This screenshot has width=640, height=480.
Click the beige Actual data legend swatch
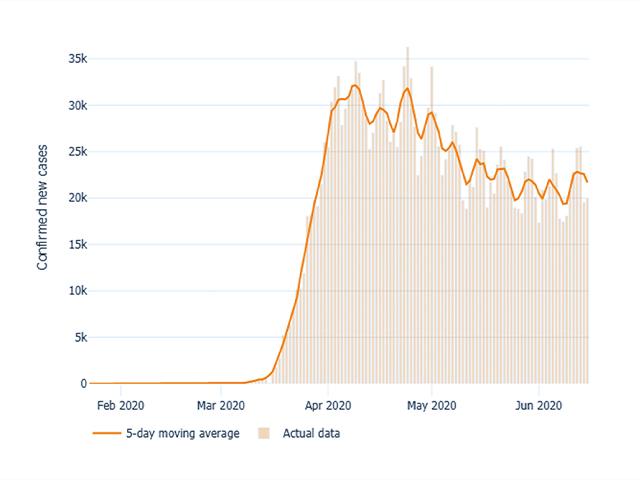(x=265, y=434)
